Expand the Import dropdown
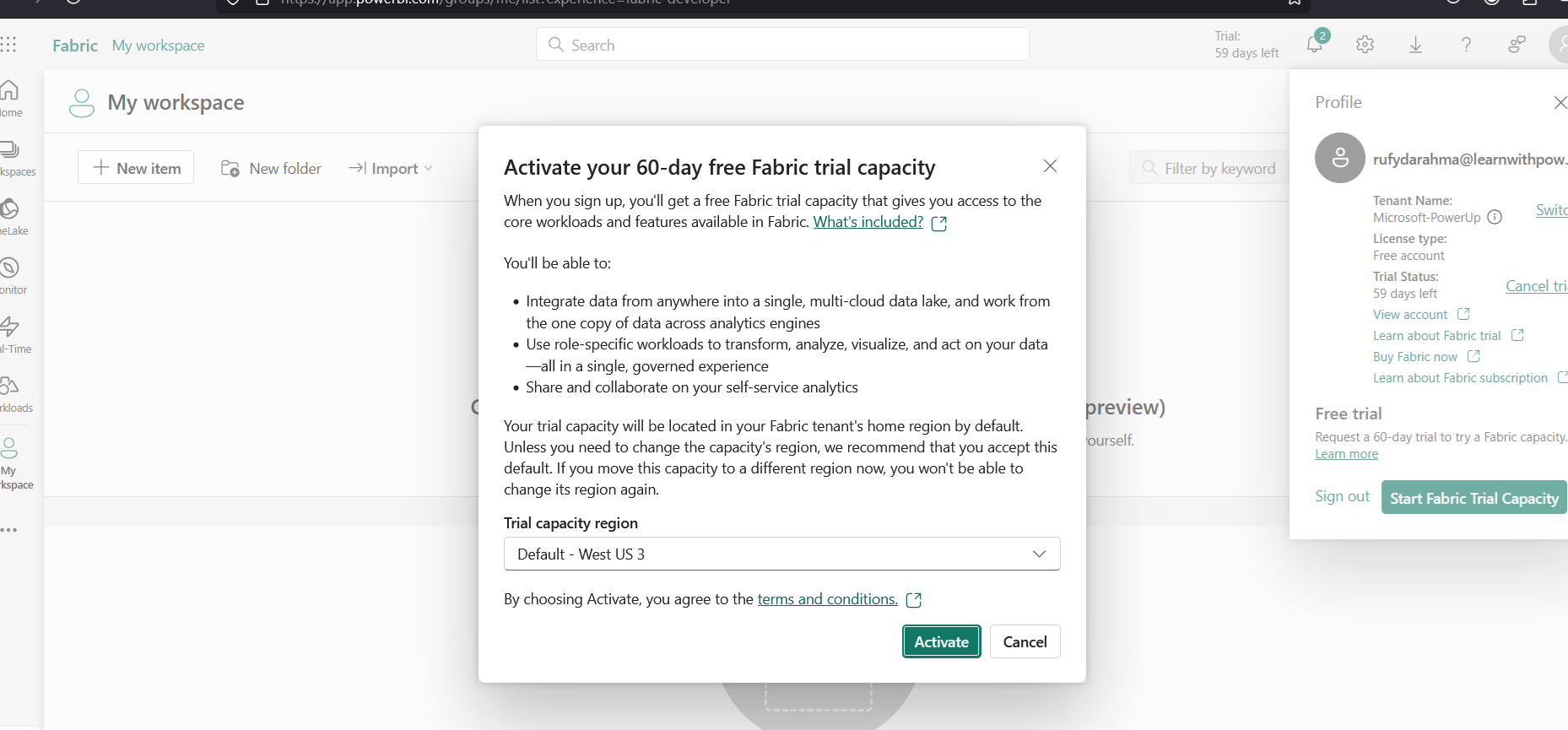This screenshot has width=1568, height=730. (390, 168)
